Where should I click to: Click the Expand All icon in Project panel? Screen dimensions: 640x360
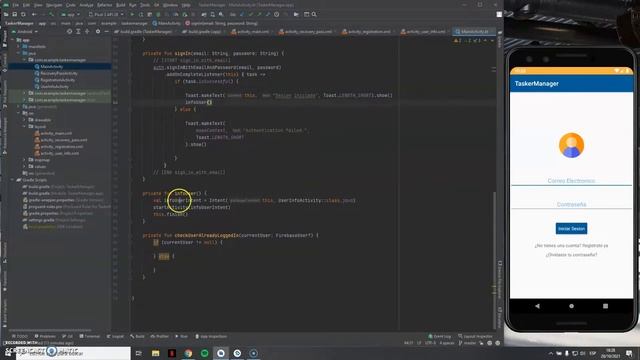(78, 31)
